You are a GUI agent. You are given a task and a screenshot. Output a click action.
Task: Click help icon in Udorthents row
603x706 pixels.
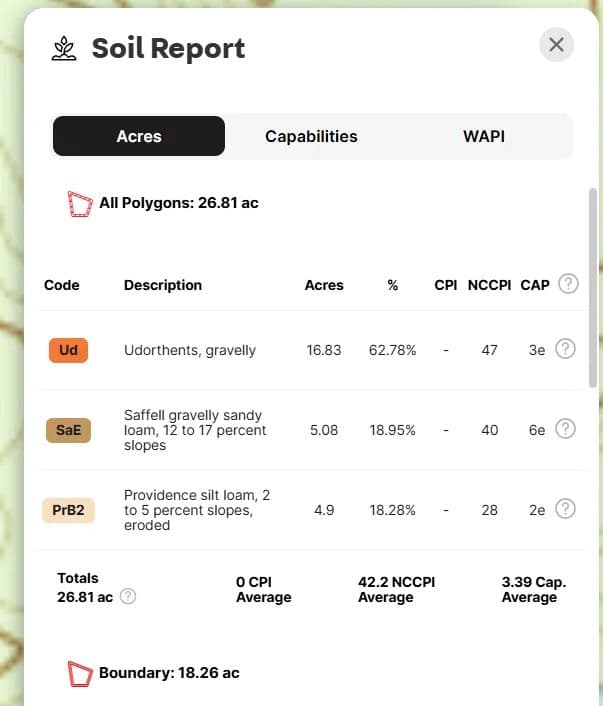pos(565,349)
